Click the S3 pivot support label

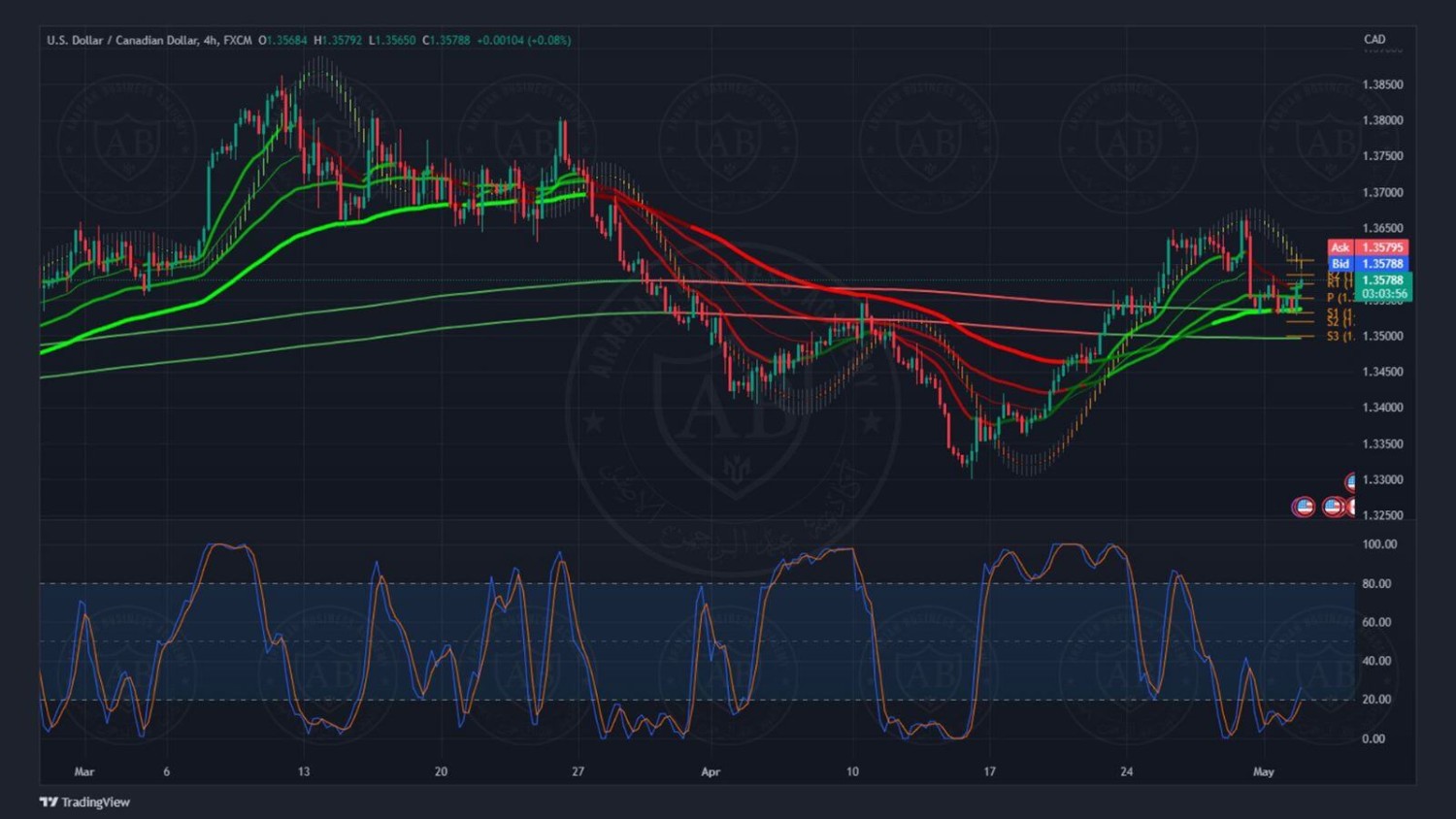[1340, 336]
